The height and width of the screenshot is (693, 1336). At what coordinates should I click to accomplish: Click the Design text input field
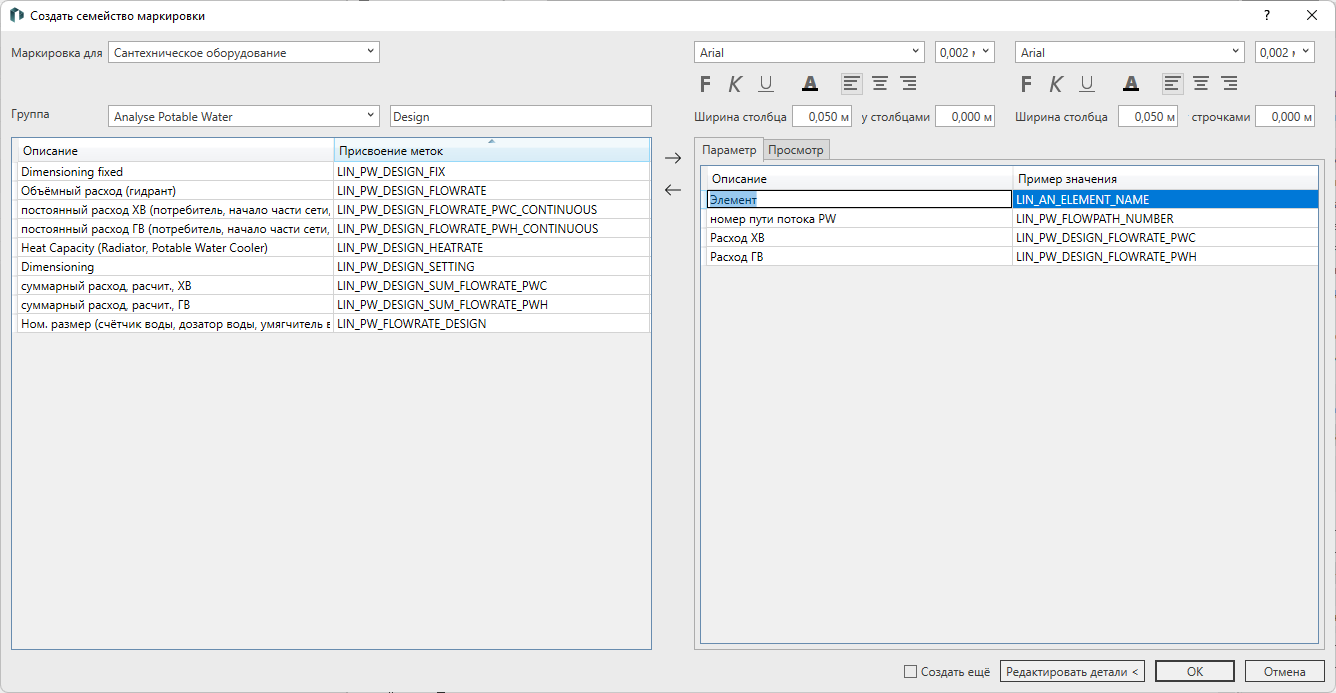[520, 116]
